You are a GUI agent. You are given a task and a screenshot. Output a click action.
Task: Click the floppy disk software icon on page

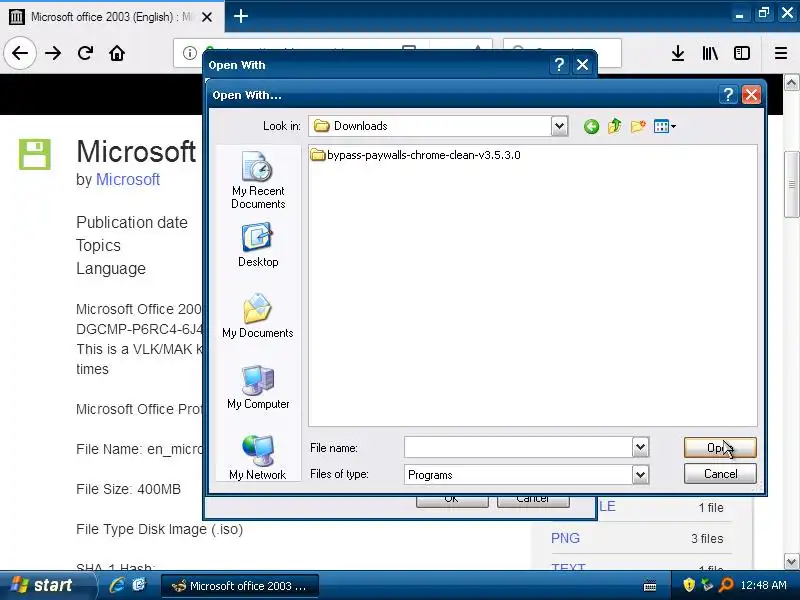click(x=35, y=154)
